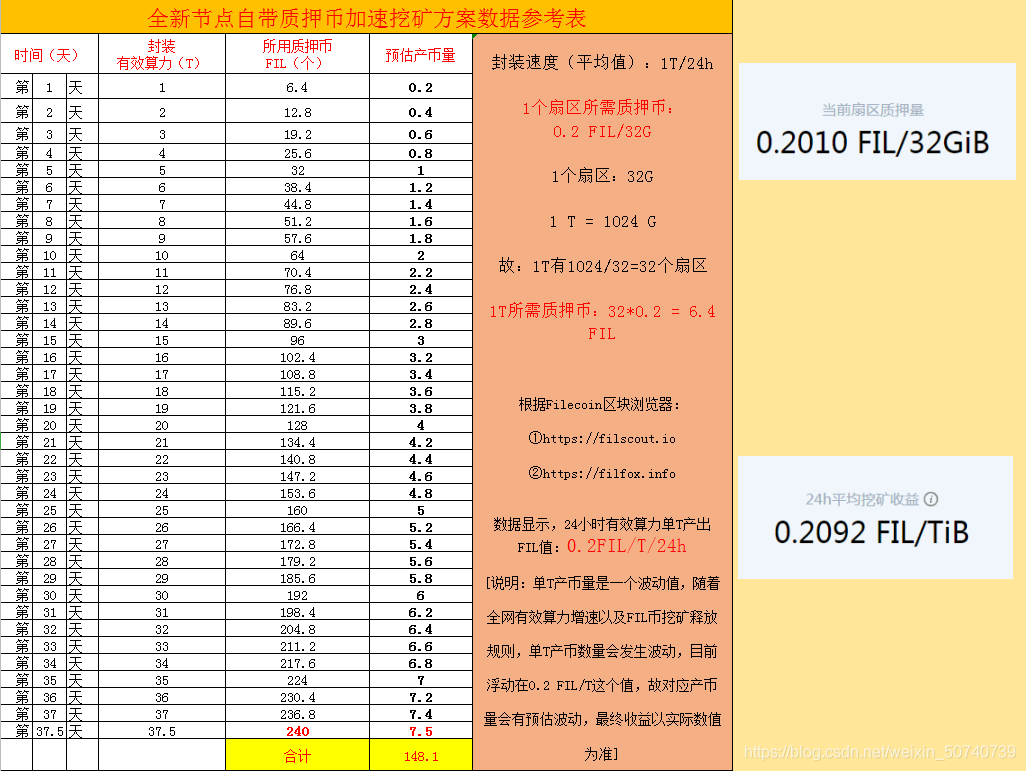Image resolution: width=1026 pixels, height=771 pixels.
Task: Select the red 1T所需质押币：32*0.2 = 6.4 line
Action: pos(602,311)
